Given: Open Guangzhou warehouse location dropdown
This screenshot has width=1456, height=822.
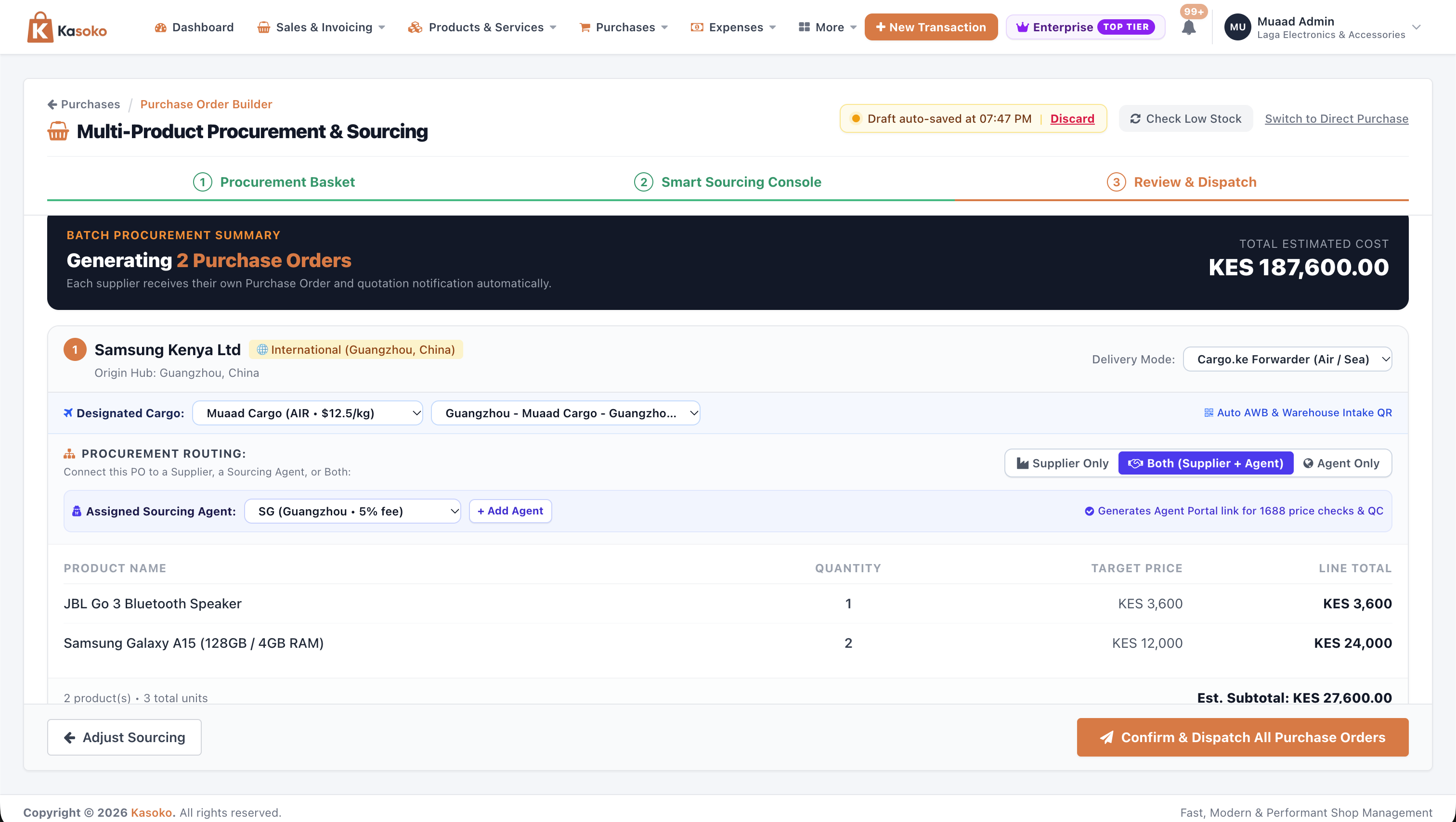Looking at the screenshot, I should pos(565,413).
